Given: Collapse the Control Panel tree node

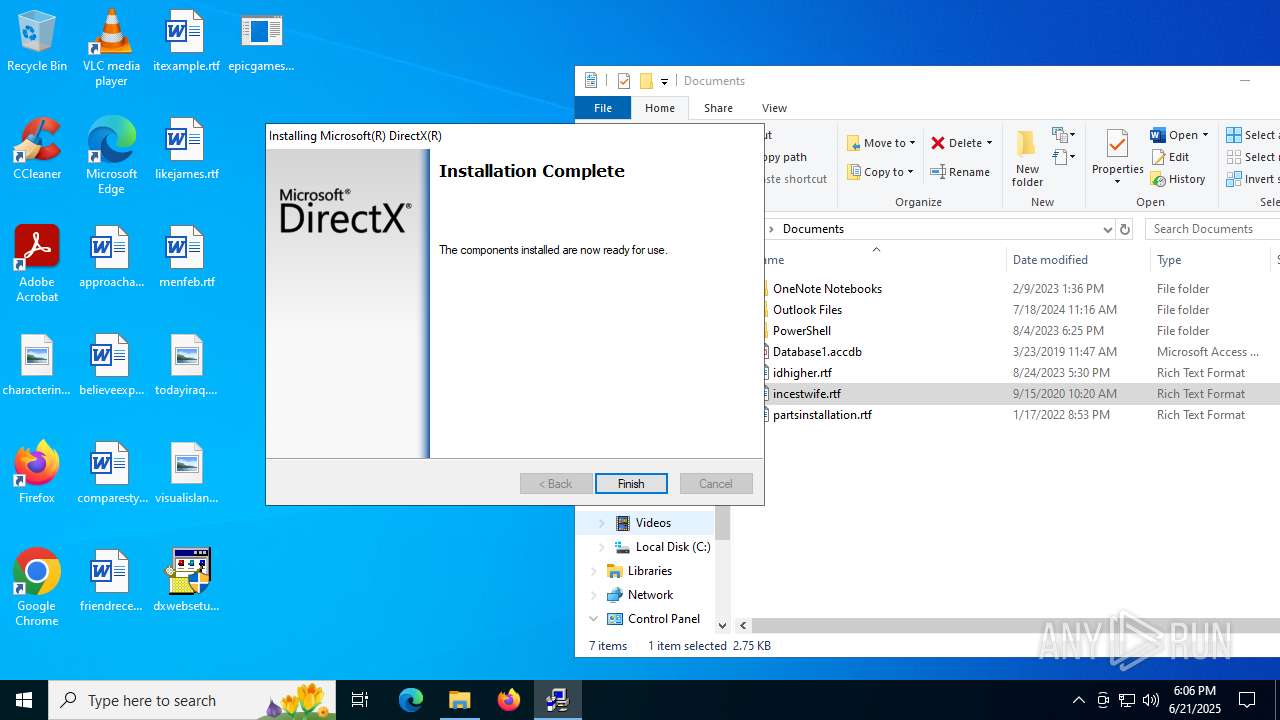Looking at the screenshot, I should coord(594,619).
